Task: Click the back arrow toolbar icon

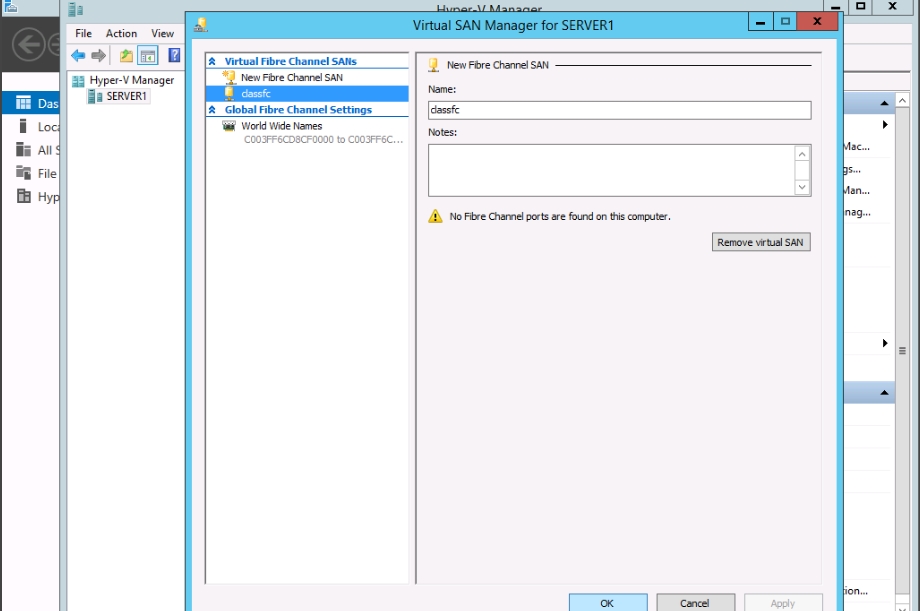Action: click(x=78, y=56)
